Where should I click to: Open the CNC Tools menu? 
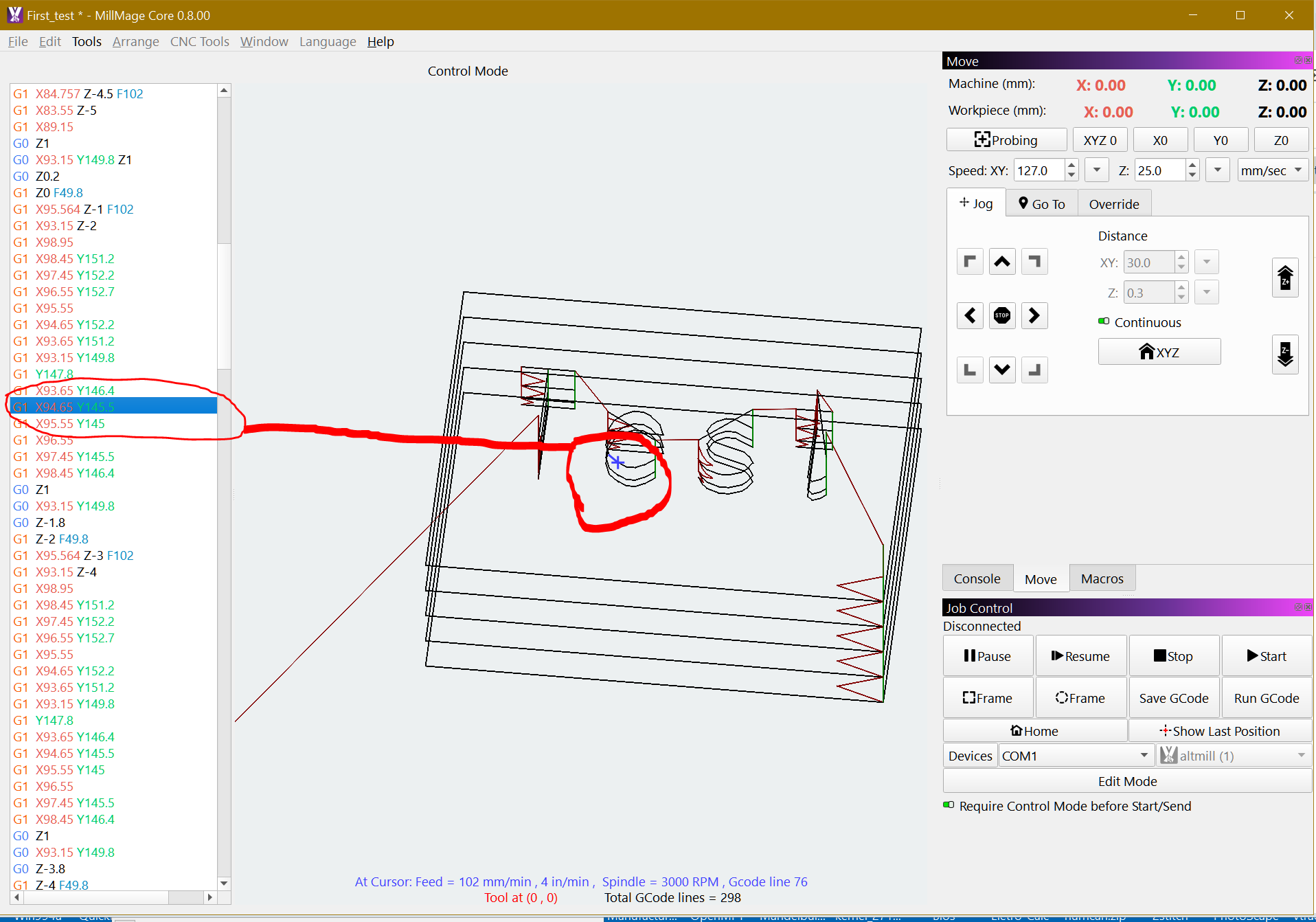coord(199,42)
